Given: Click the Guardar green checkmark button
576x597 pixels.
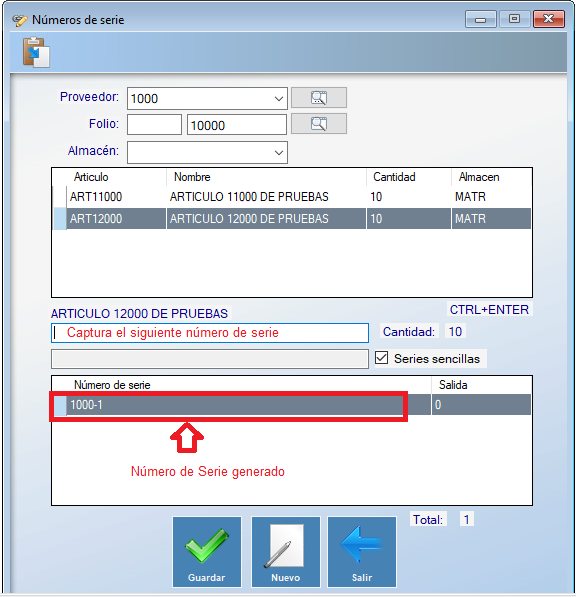Looking at the screenshot, I should (x=207, y=552).
